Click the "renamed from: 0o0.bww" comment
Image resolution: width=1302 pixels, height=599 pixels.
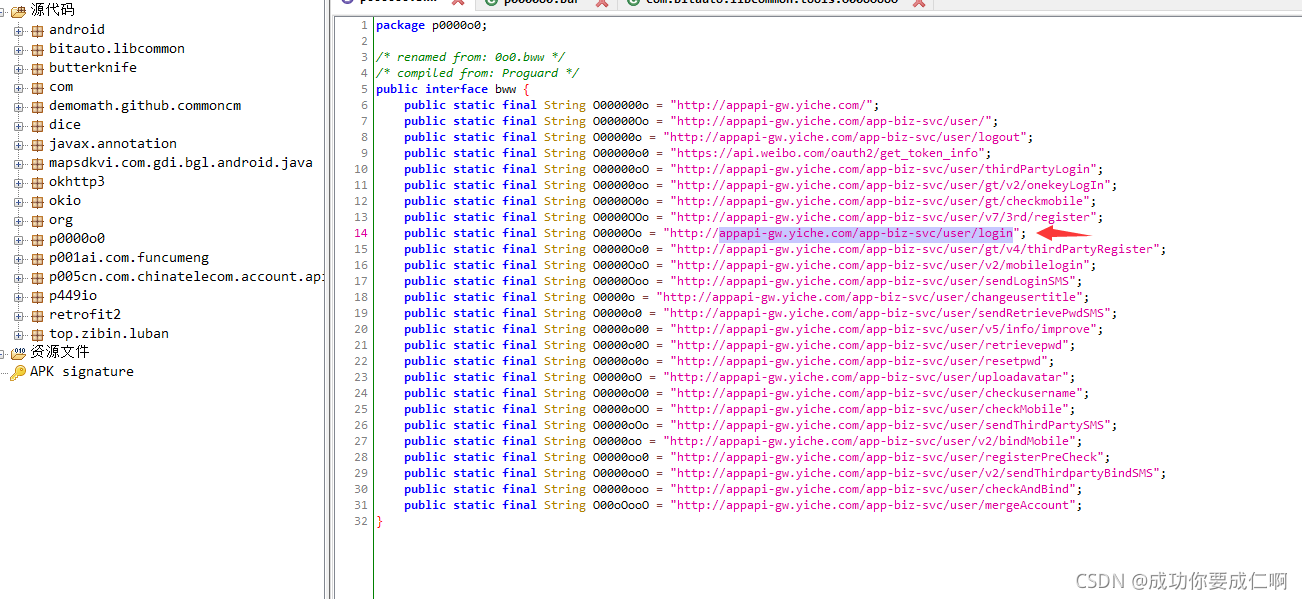pyautogui.click(x=470, y=57)
